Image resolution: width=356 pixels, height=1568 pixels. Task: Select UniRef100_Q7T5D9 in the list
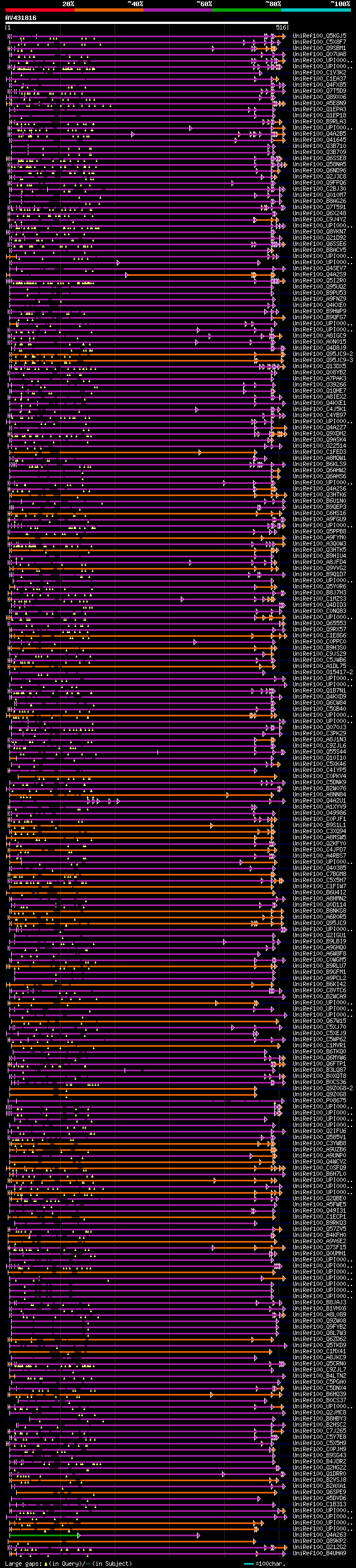(319, 91)
